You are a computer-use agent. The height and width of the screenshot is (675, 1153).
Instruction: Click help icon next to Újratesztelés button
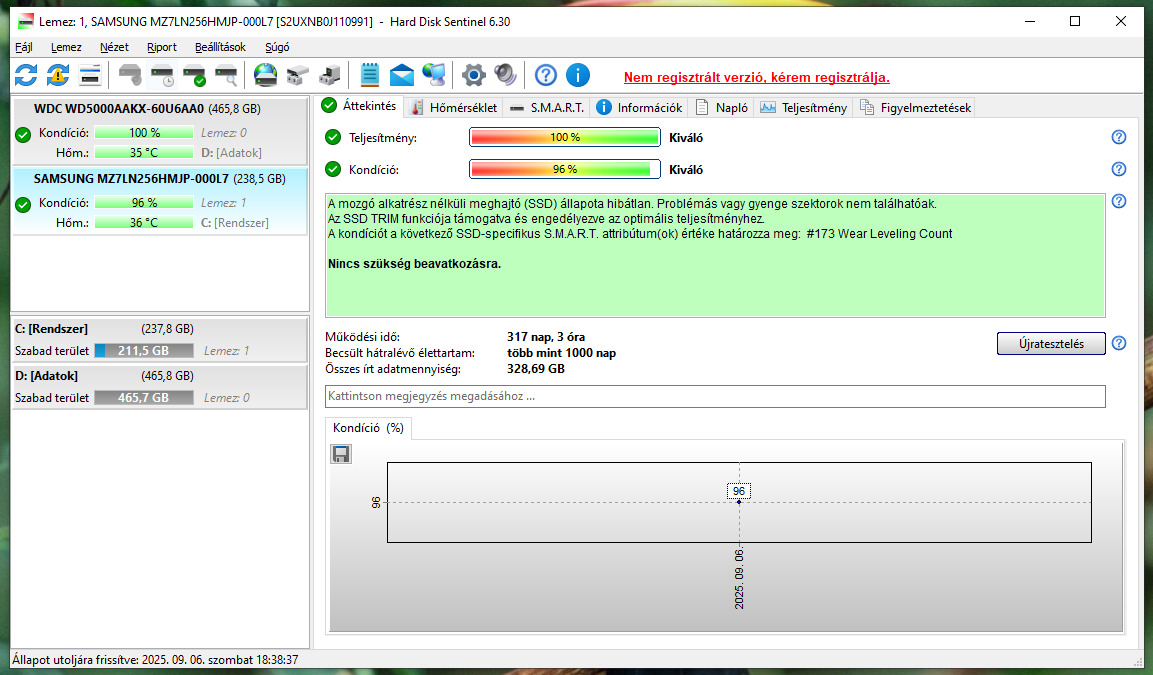[x=1118, y=343]
